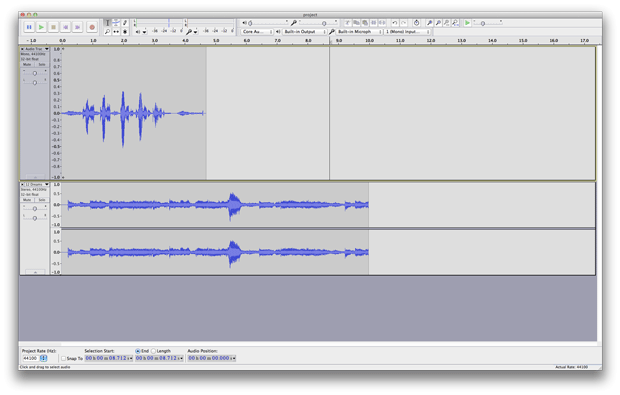The image size is (620, 395).
Task: Mute the 12 Dreams stereo track
Action: coord(27,200)
